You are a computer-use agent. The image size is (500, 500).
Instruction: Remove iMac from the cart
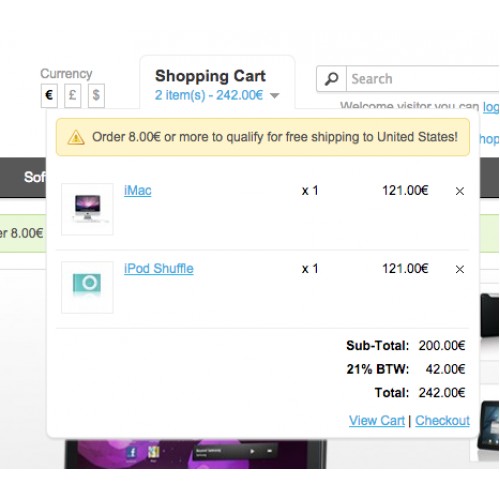460,191
